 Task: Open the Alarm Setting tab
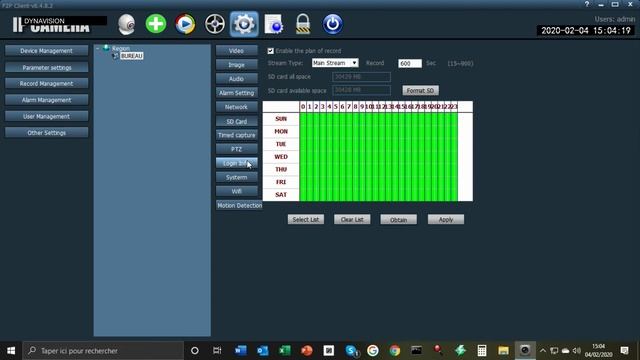point(236,93)
